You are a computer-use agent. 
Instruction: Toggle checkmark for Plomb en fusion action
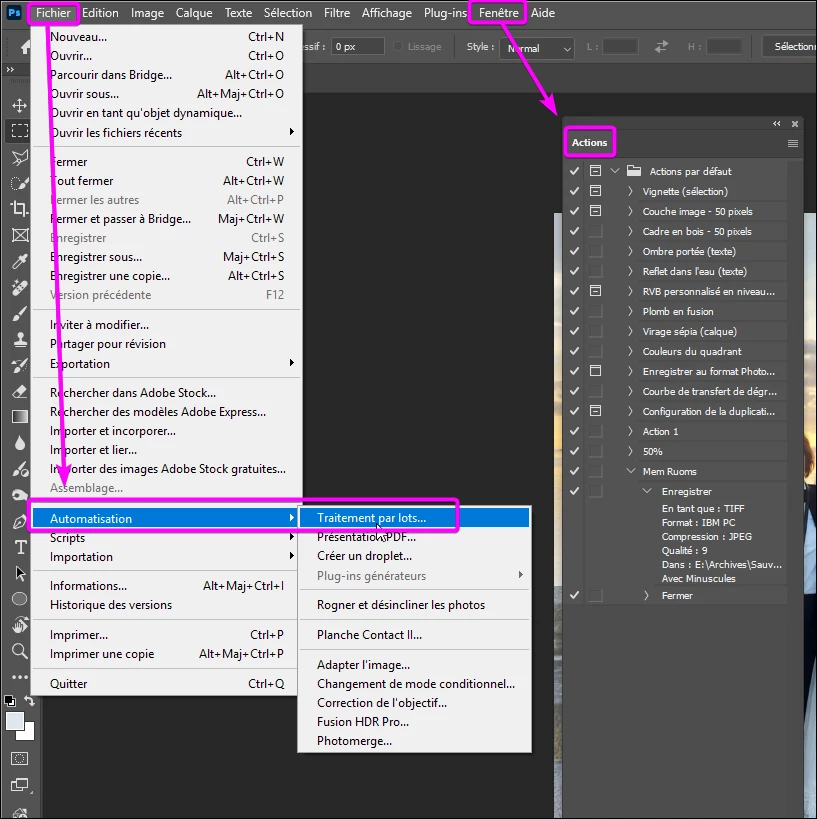pos(574,311)
